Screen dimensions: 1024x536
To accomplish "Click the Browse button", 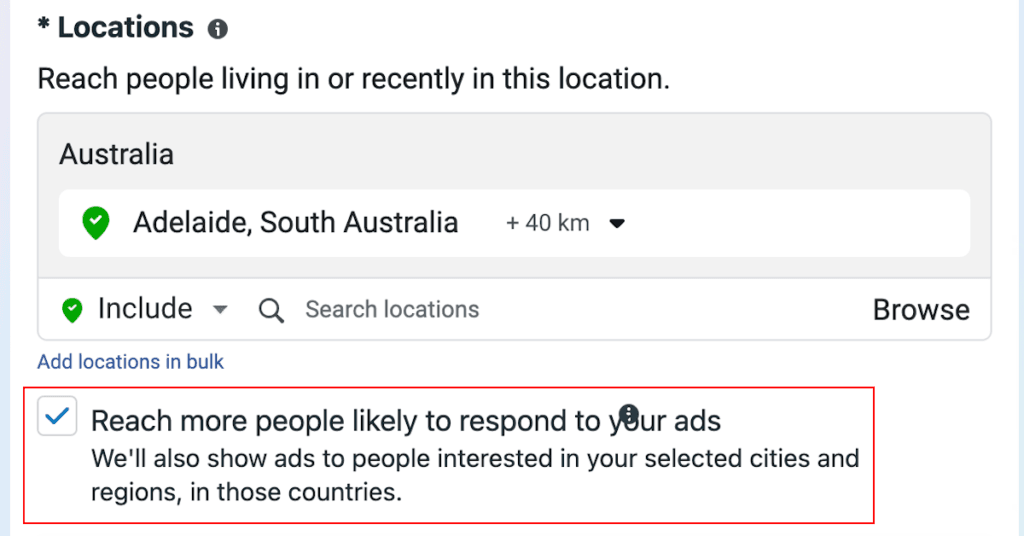I will tap(921, 310).
